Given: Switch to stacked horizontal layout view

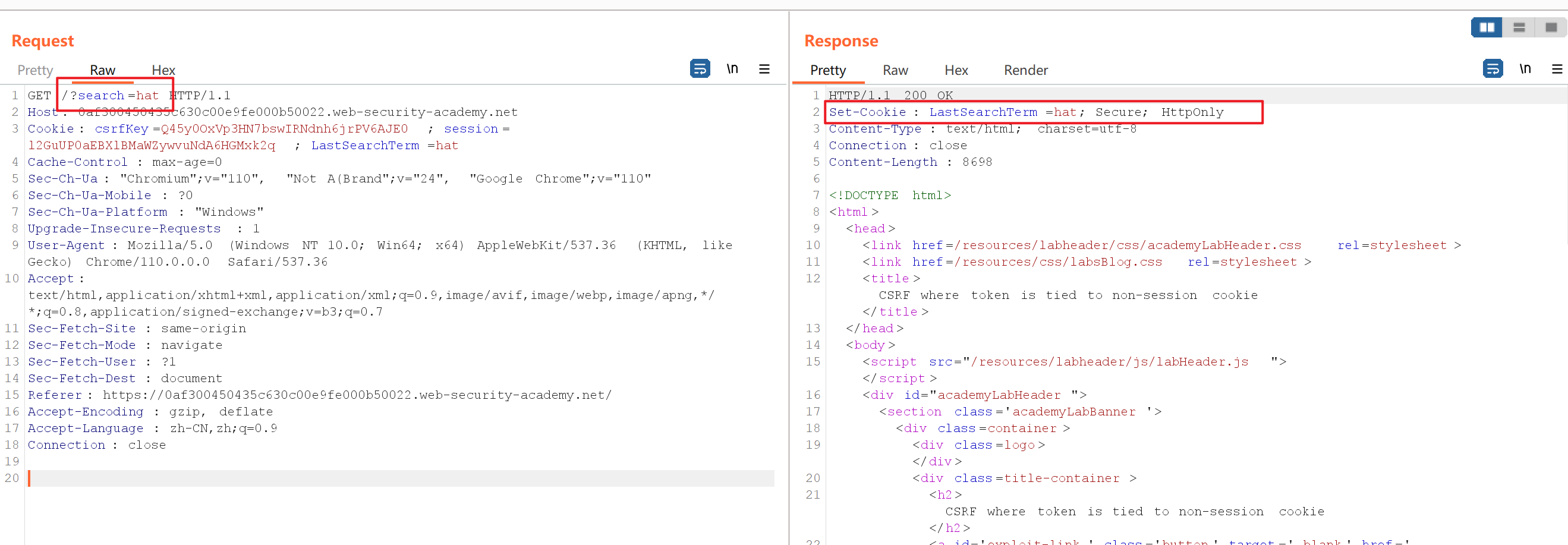Looking at the screenshot, I should (x=1519, y=27).
